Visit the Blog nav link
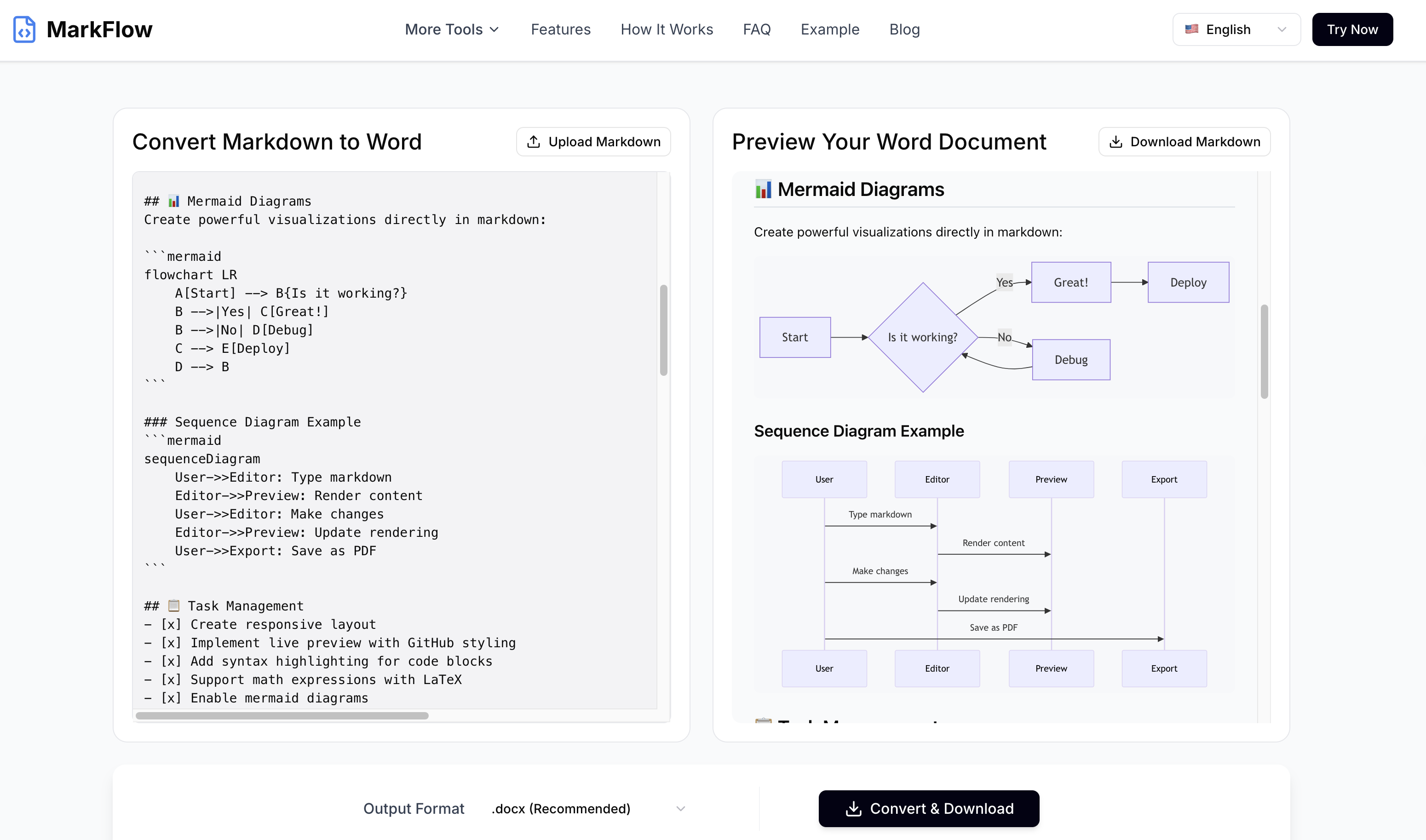This screenshot has width=1426, height=840. point(904,29)
